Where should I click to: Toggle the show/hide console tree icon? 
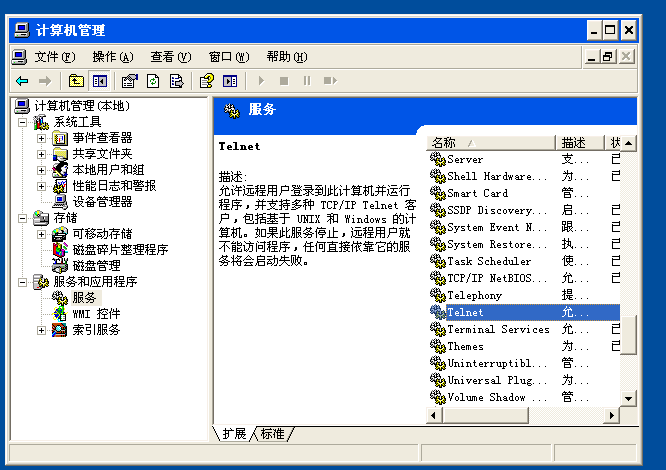100,81
